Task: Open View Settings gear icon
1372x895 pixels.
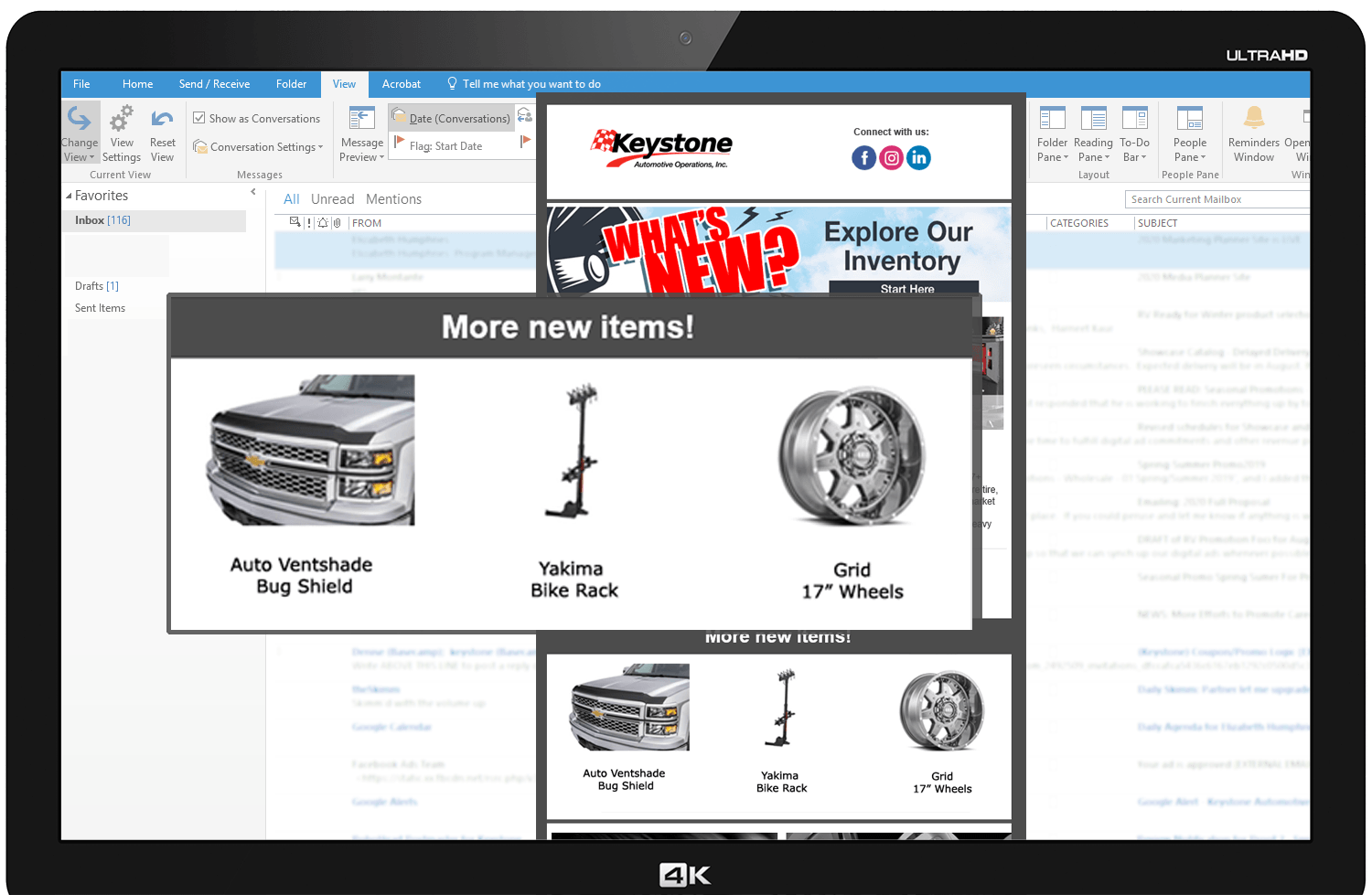Action: (122, 119)
